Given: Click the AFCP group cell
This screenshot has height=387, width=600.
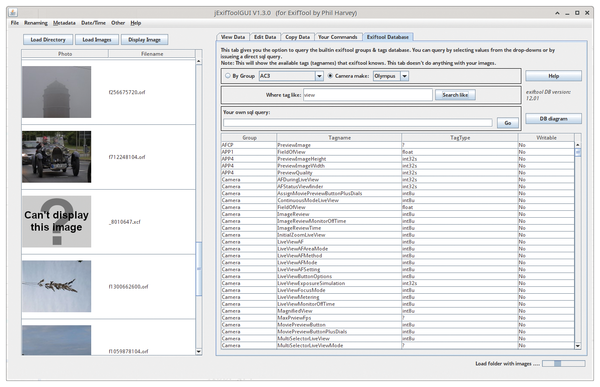Looking at the screenshot, I should [249, 145].
